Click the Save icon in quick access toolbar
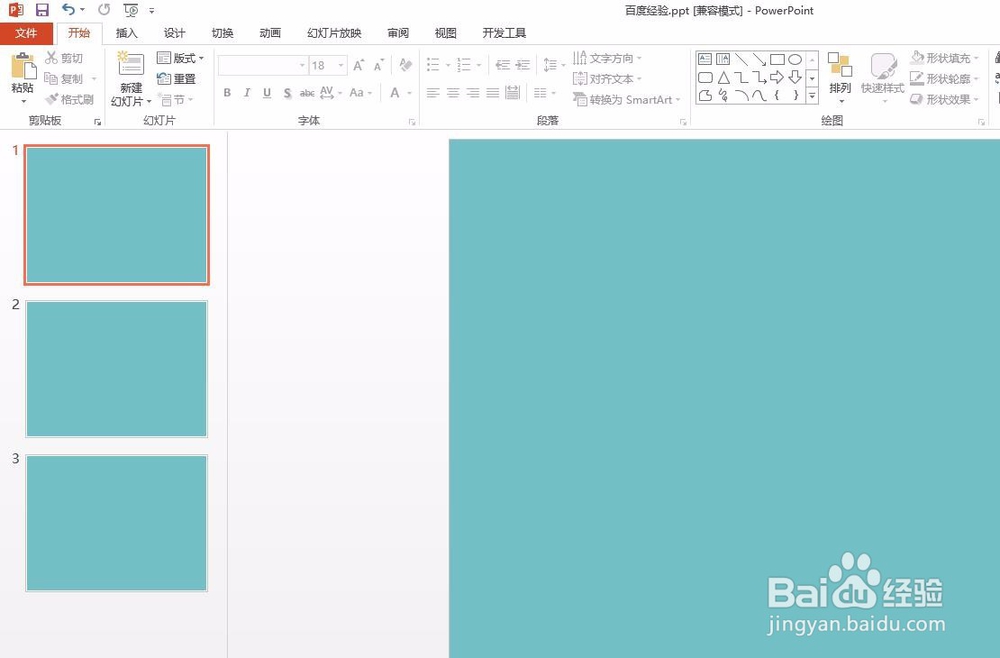1000x658 pixels. click(x=42, y=10)
